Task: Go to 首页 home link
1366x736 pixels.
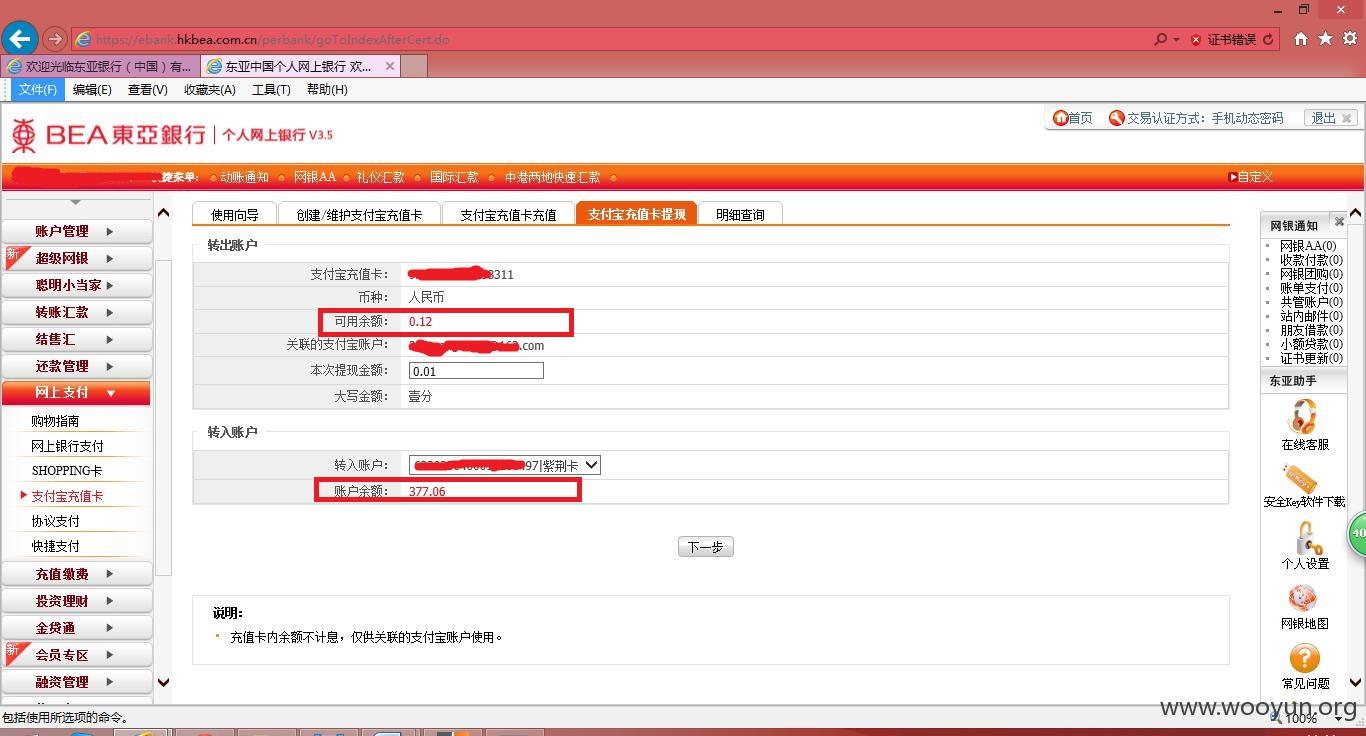Action: click(x=1072, y=118)
